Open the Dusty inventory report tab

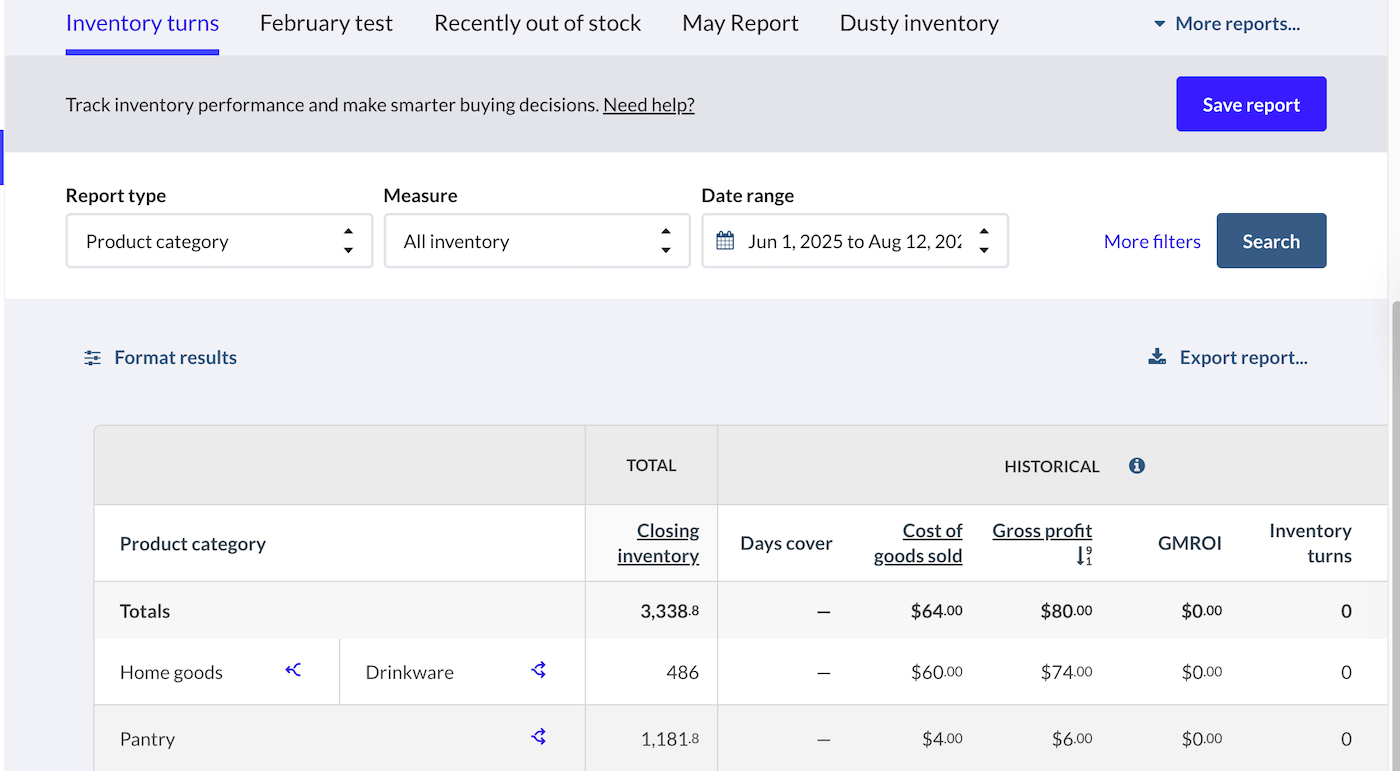(918, 23)
